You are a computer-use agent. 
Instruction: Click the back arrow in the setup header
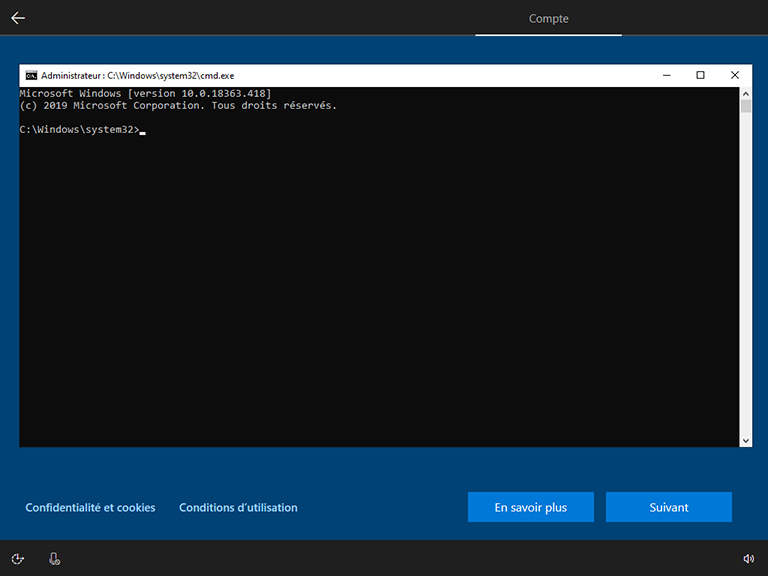(x=18, y=18)
